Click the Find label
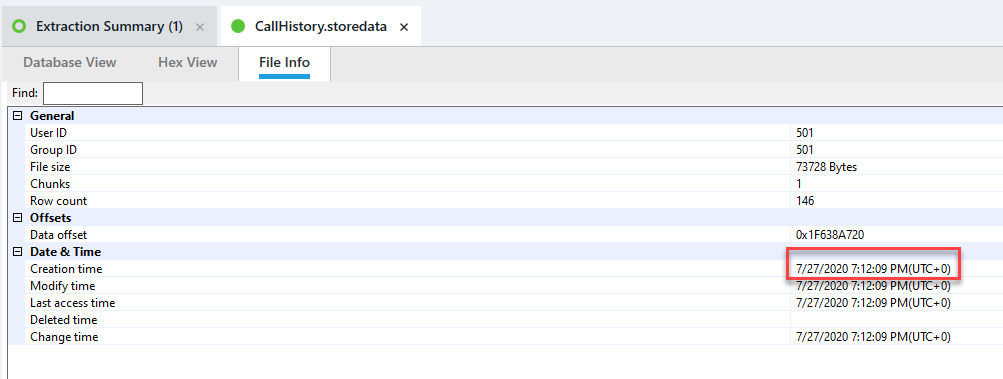The image size is (1003, 379). 25,93
